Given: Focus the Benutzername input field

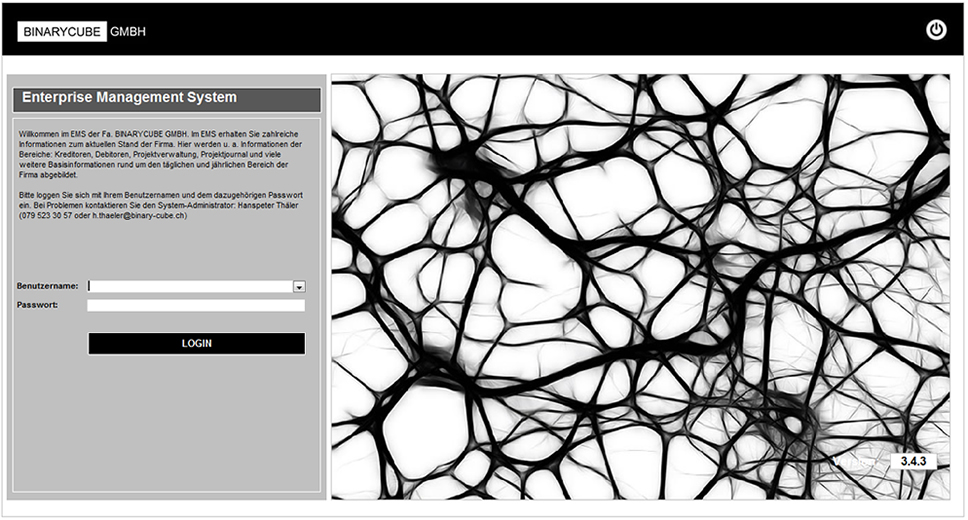Looking at the screenshot, I should click(190, 286).
